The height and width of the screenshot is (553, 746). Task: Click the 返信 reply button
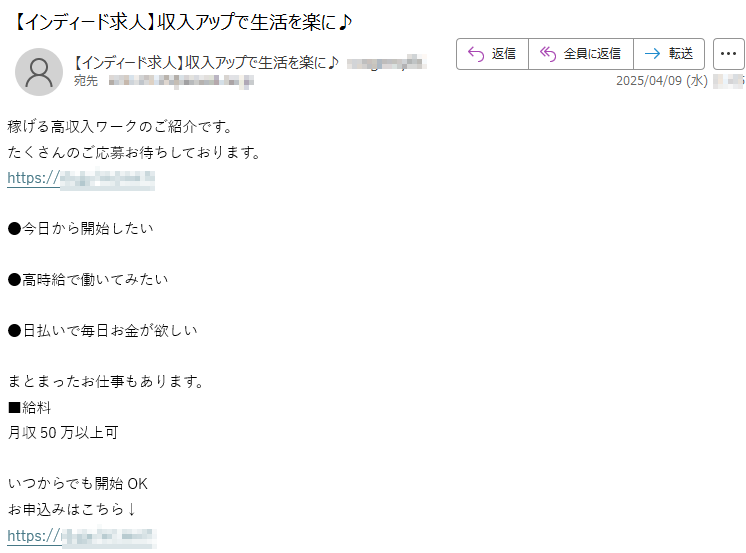pos(492,54)
